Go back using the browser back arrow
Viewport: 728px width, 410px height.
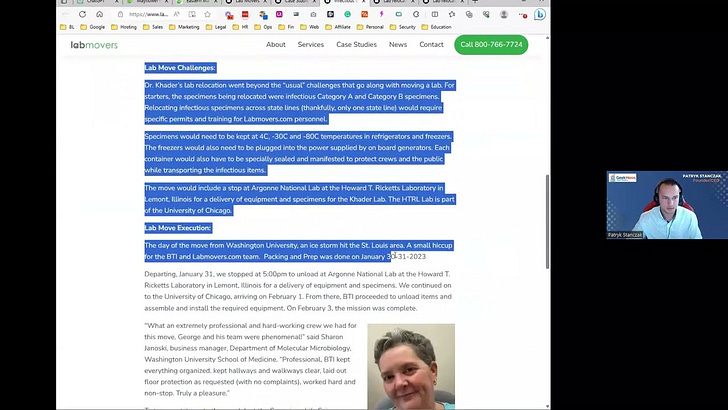65,14
